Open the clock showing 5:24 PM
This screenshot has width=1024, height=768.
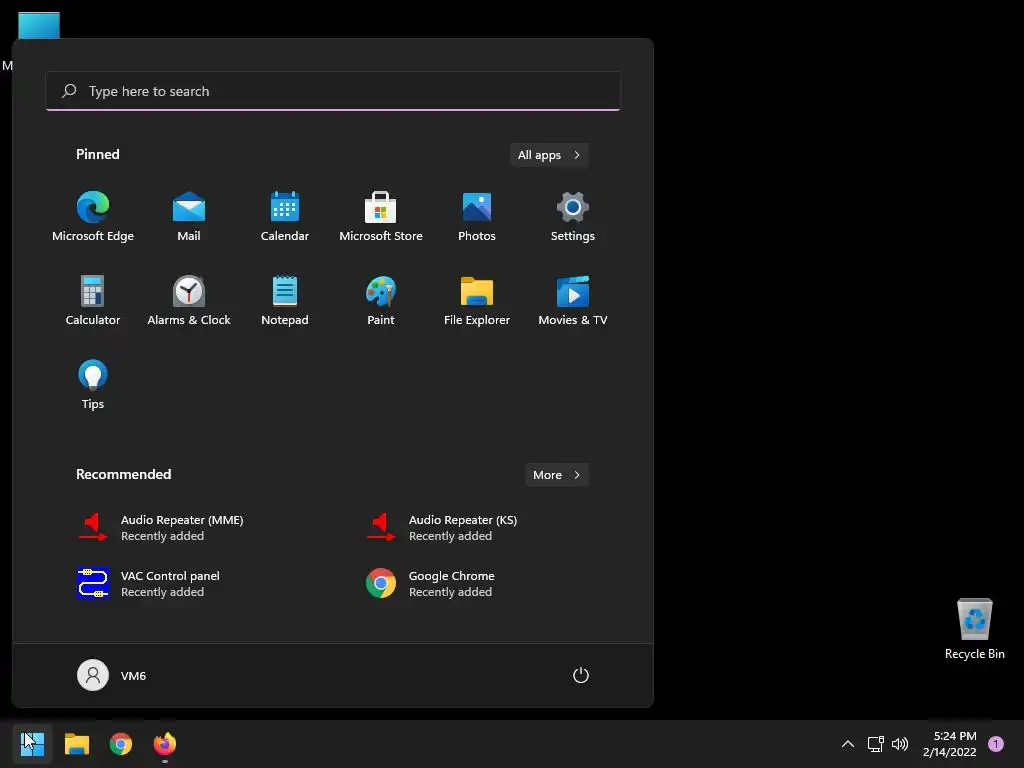950,744
